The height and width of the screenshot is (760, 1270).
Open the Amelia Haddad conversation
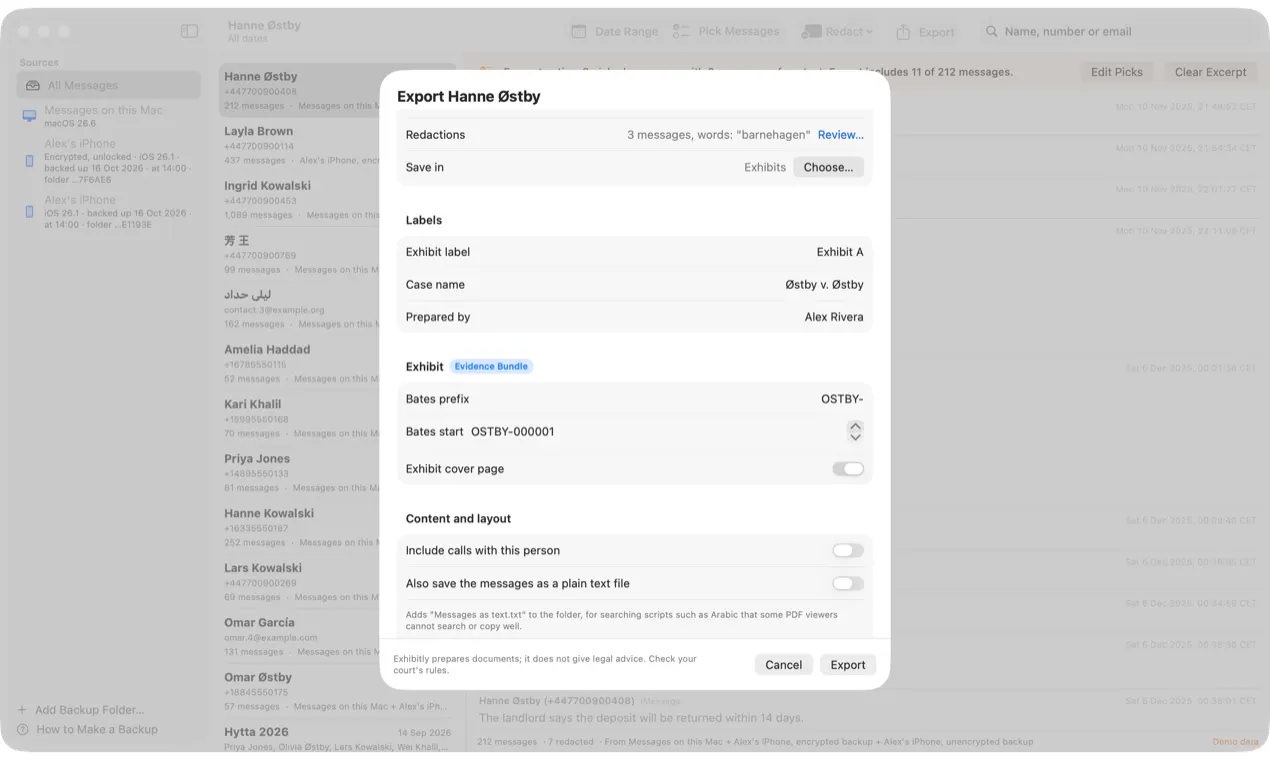pyautogui.click(x=300, y=364)
